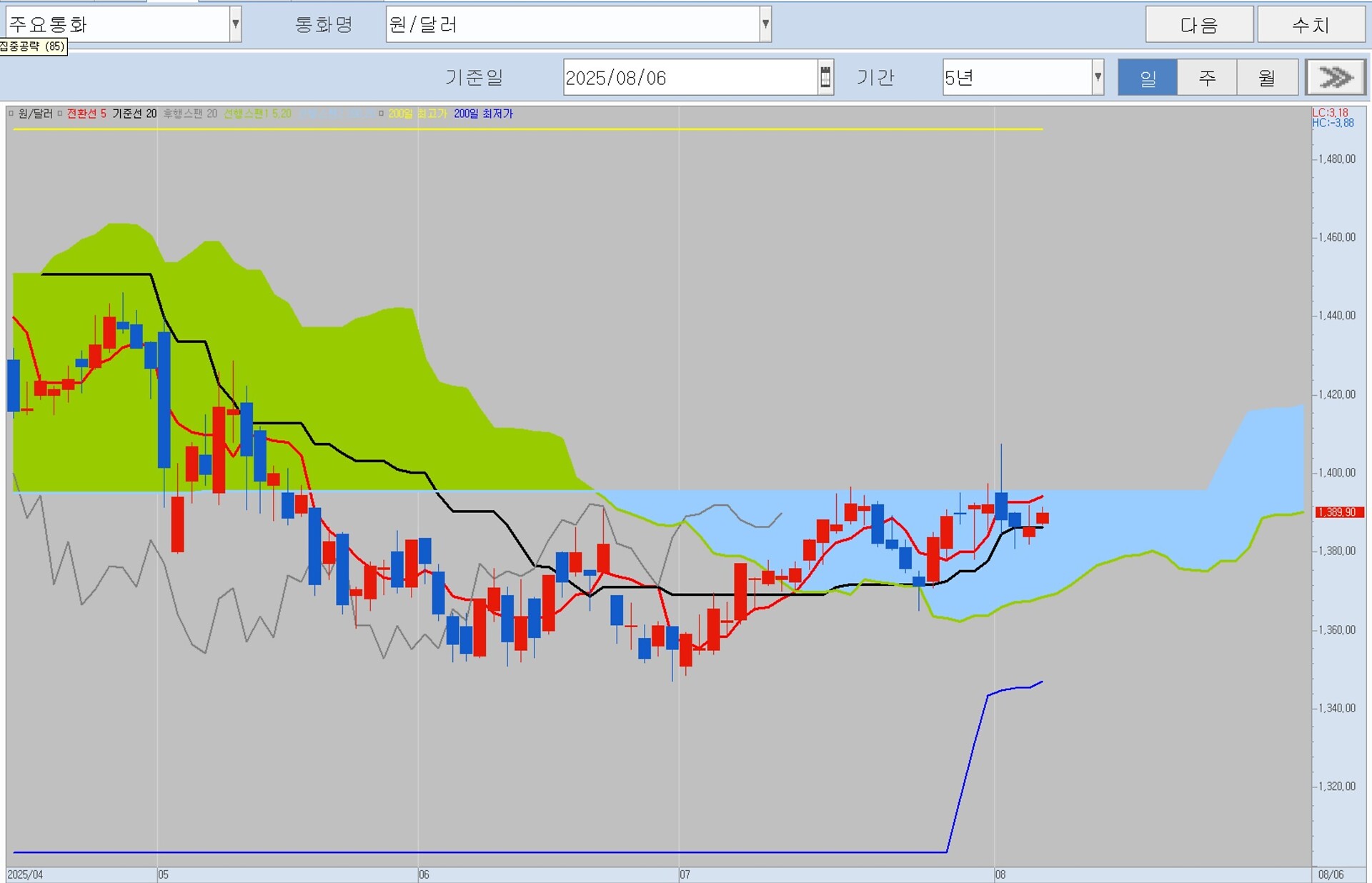Open the calendar picker beside 기준일 date

tap(825, 77)
